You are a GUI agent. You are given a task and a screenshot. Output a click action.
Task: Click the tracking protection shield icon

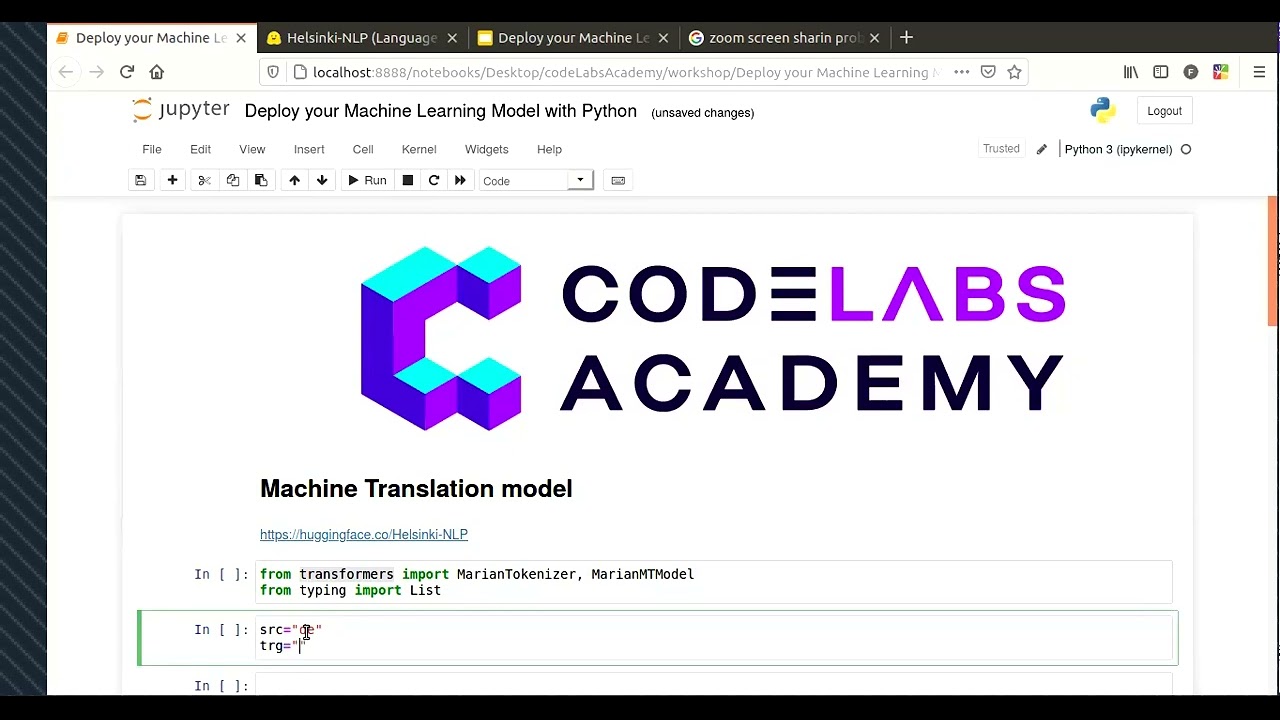[273, 72]
